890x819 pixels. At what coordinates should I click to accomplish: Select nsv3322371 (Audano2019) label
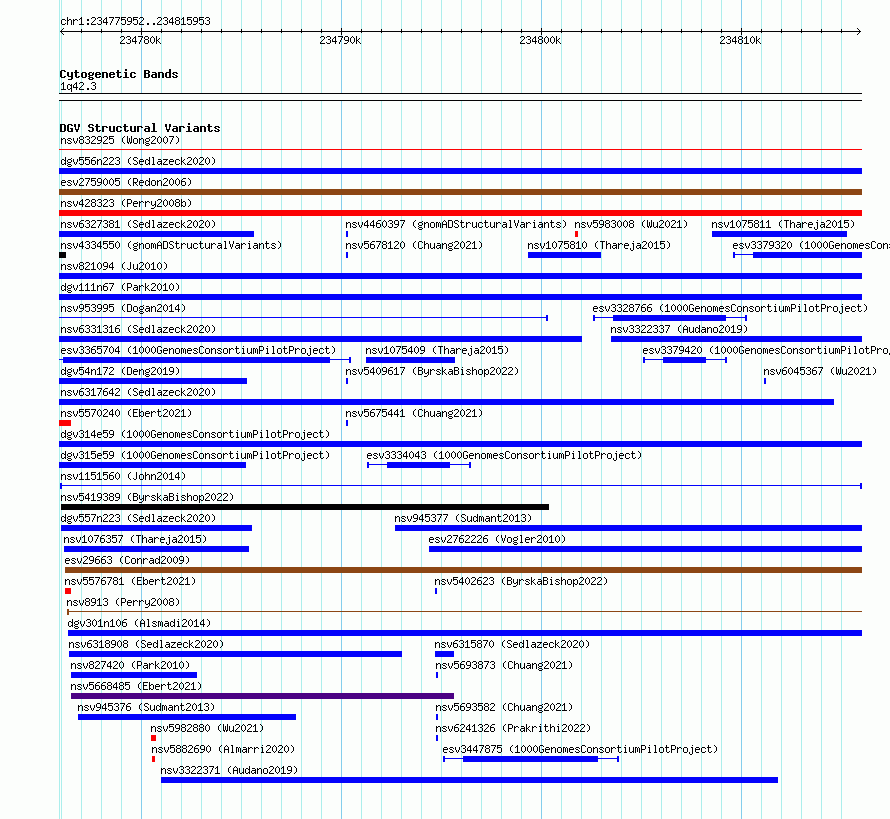coord(229,770)
